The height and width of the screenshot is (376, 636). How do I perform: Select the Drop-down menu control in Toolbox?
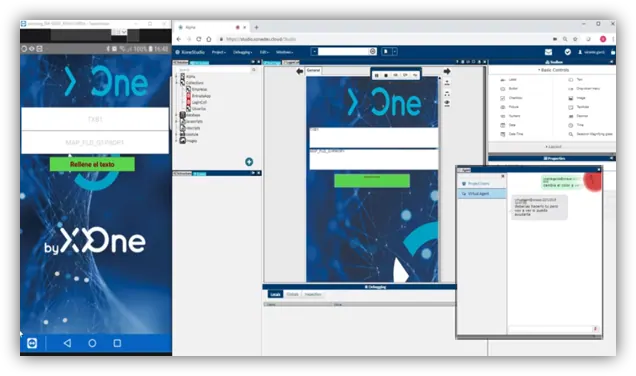pyautogui.click(x=584, y=88)
